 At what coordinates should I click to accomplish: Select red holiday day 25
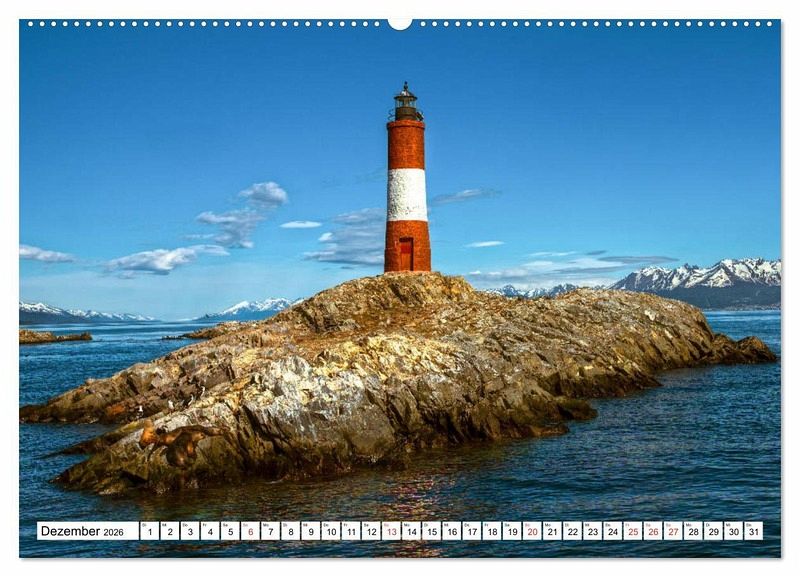coord(633,531)
